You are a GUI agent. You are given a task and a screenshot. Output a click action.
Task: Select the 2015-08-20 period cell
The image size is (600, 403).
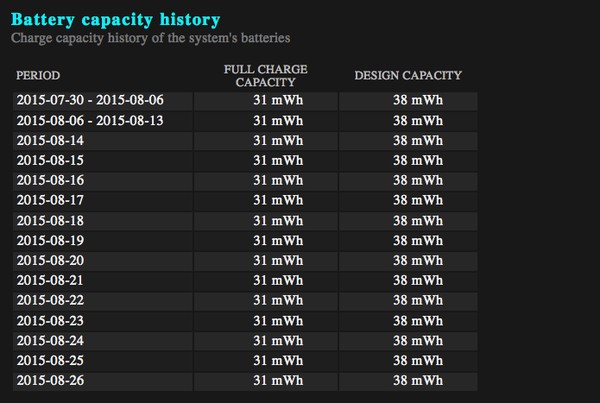50,260
